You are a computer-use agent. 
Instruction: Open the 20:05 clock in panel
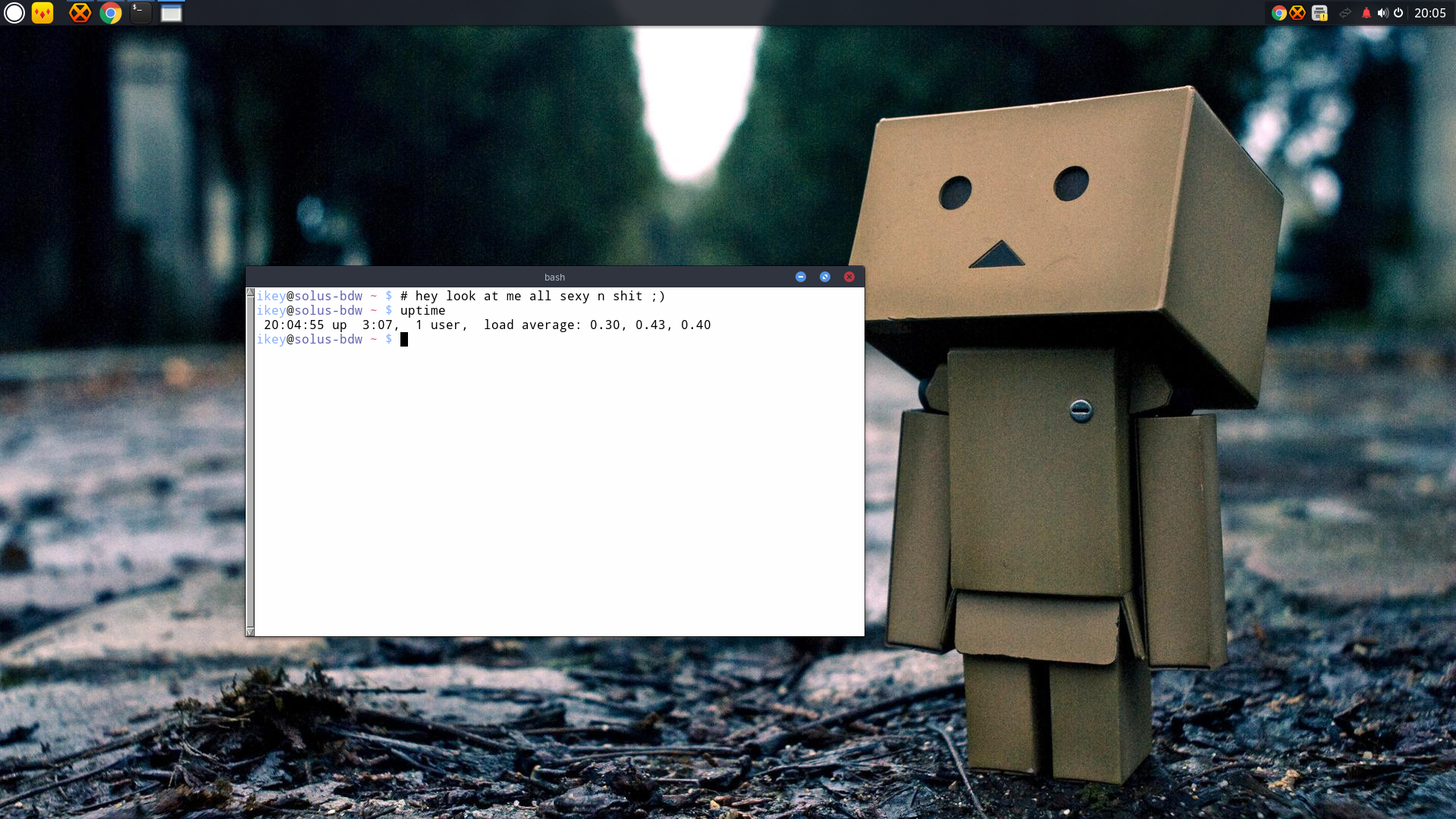point(1430,13)
